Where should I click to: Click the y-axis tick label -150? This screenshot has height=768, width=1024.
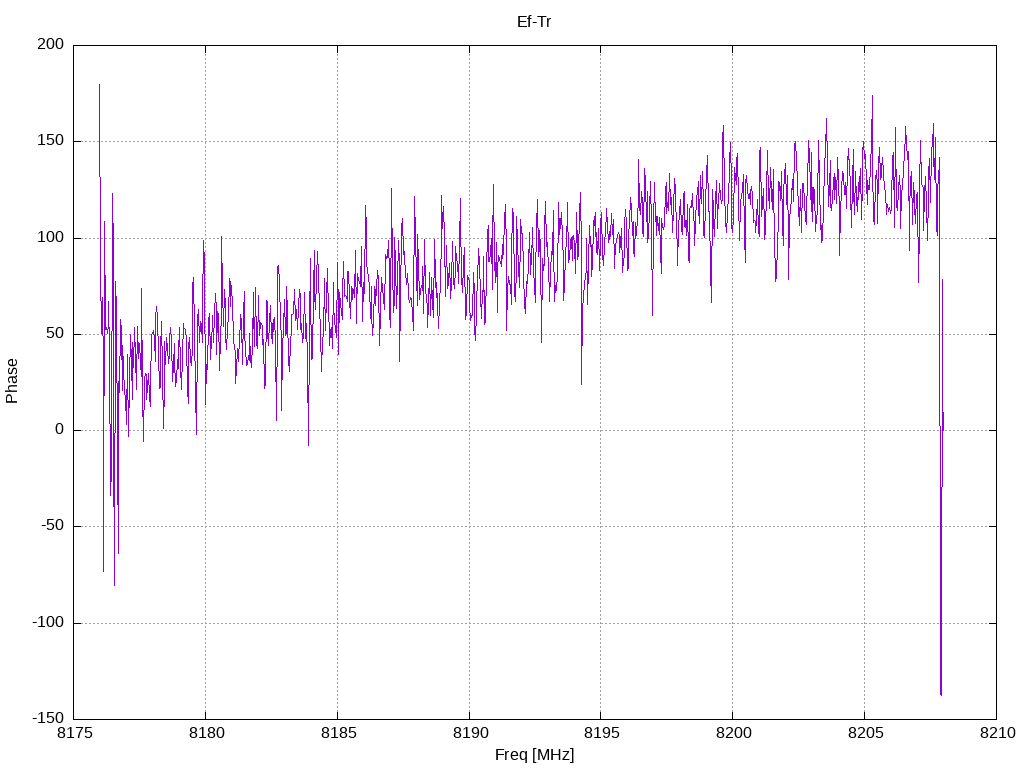tap(48, 718)
